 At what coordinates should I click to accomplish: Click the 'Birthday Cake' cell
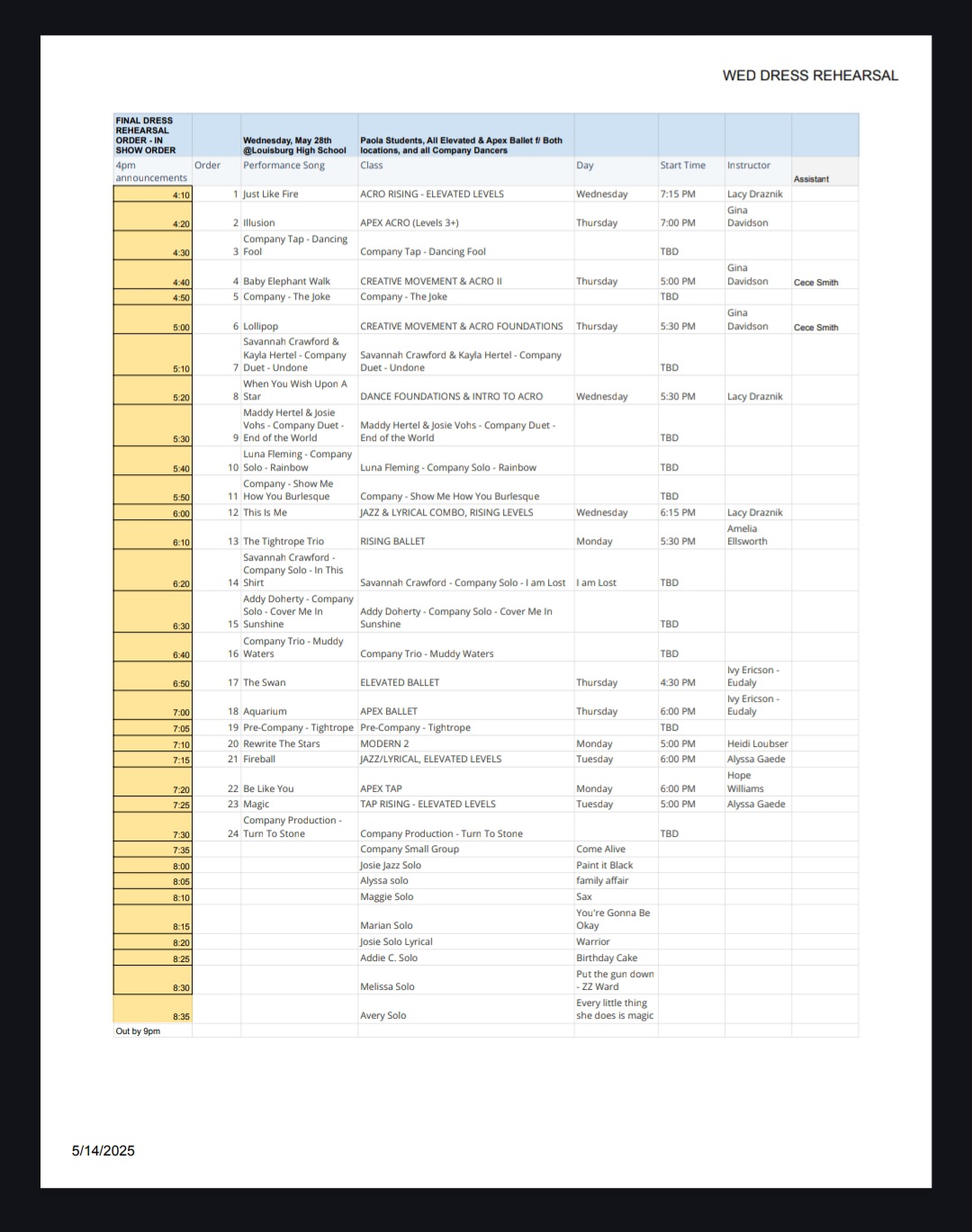point(616,958)
